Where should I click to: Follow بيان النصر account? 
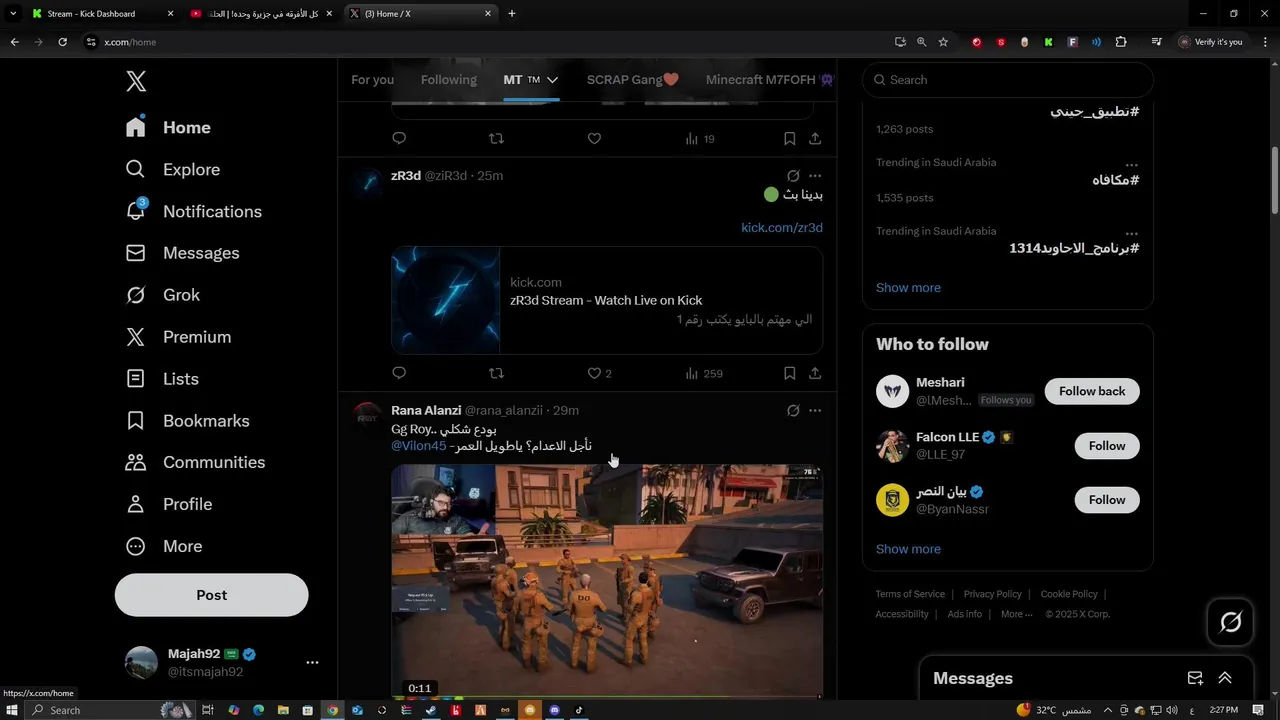(1107, 500)
